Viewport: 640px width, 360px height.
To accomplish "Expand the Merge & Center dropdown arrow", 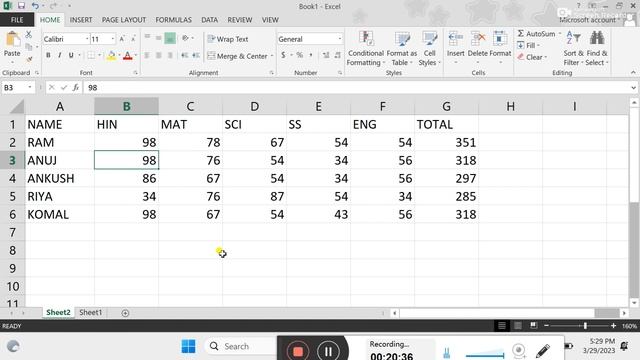I will 272,56.
